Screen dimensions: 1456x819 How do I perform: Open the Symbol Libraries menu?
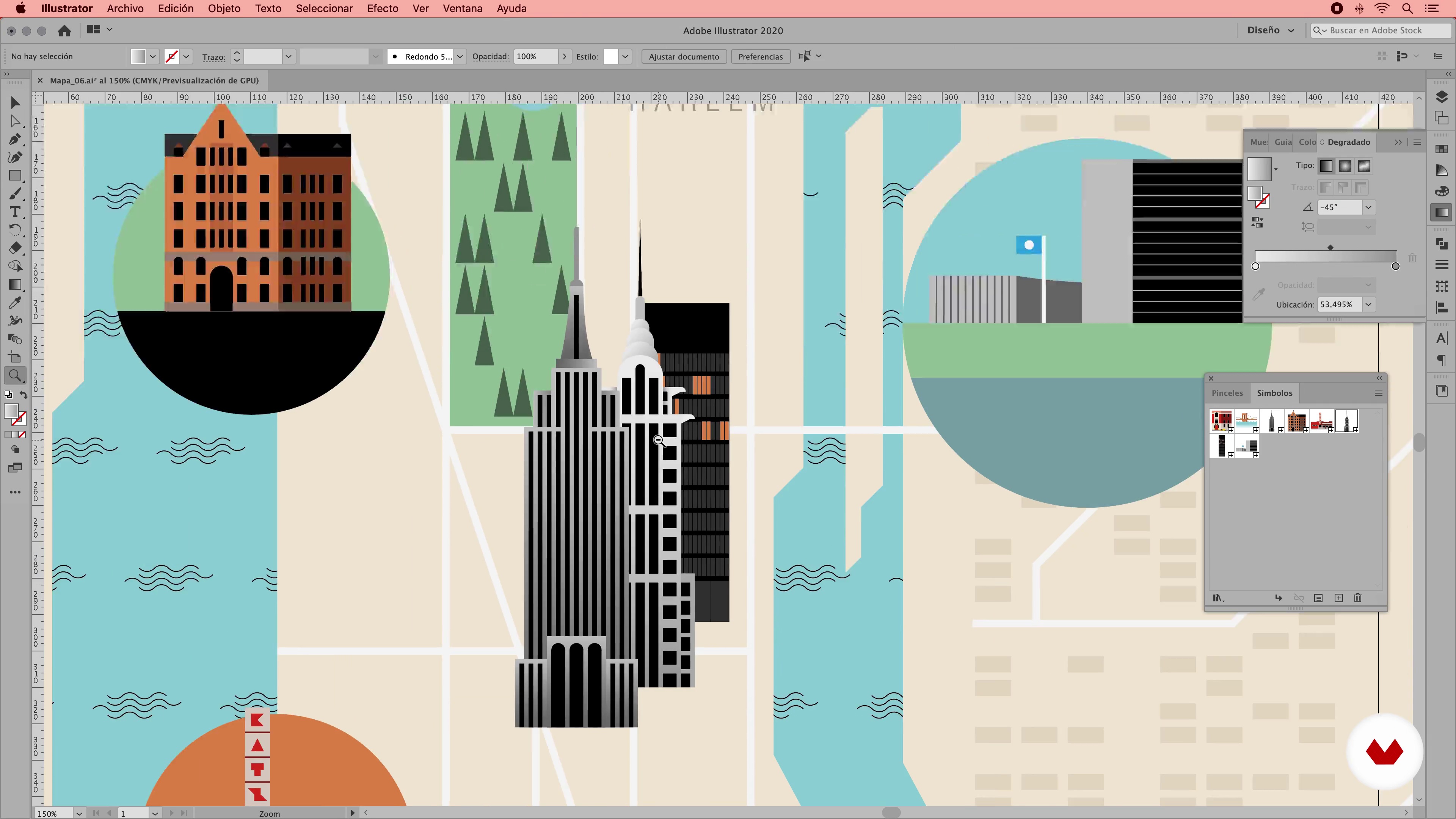pos(1219,598)
